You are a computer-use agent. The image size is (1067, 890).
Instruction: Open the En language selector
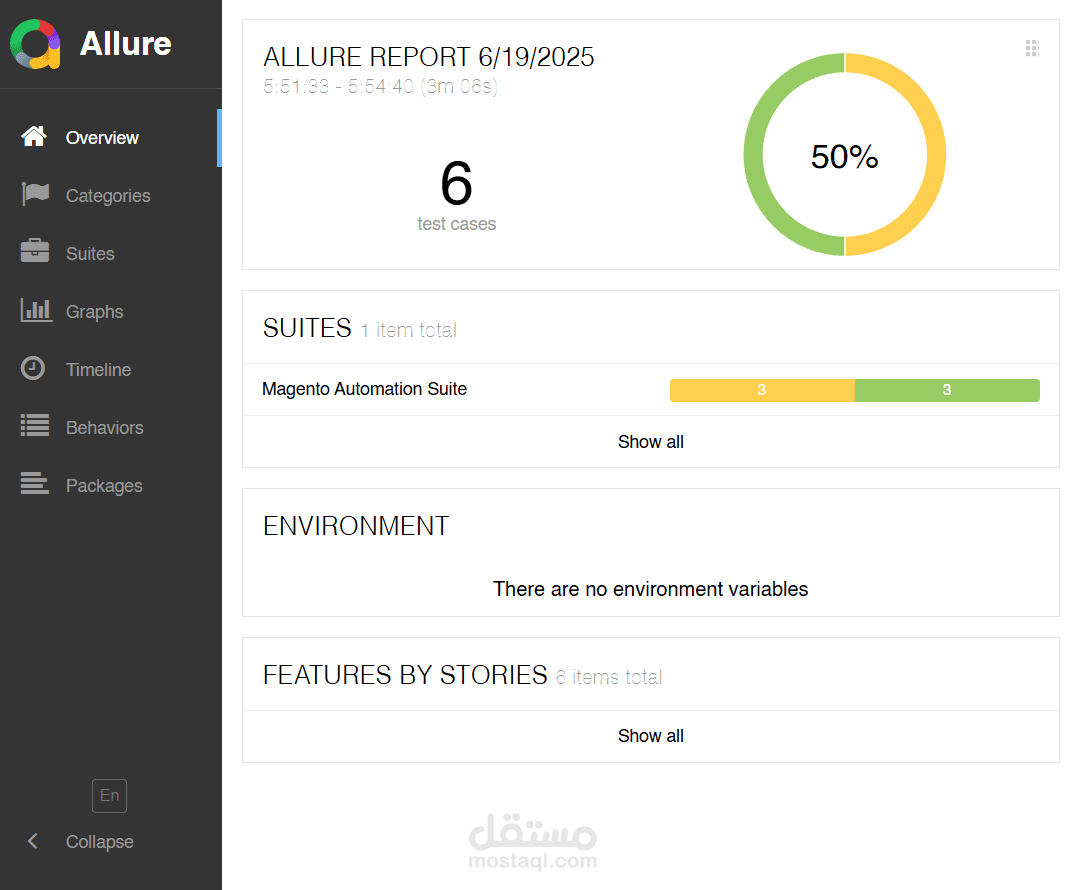point(109,796)
